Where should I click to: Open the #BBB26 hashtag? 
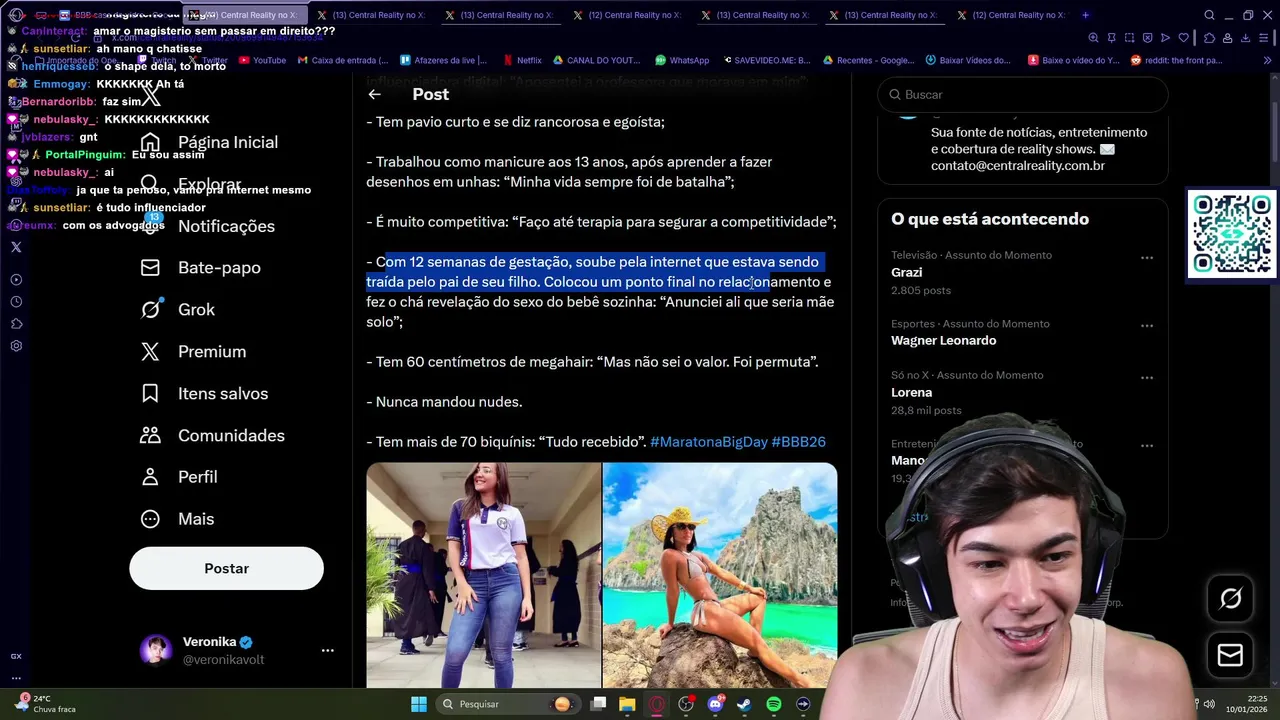coord(798,442)
